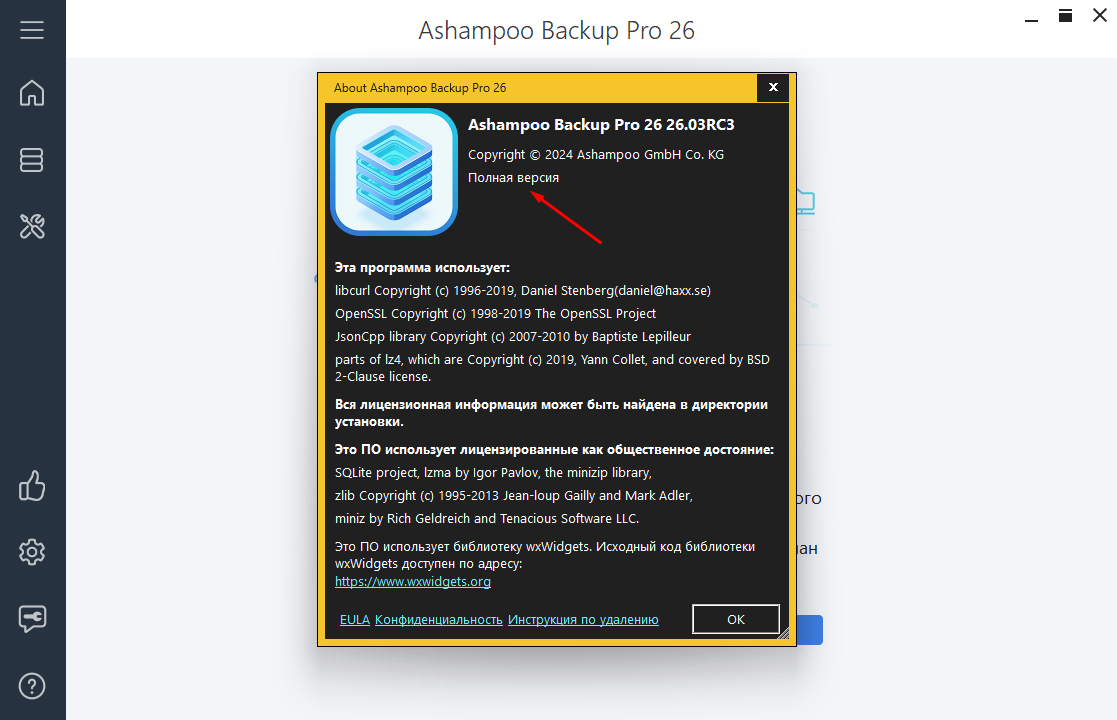Click OK in the About dialog
This screenshot has height=720, width=1117.
(736, 619)
